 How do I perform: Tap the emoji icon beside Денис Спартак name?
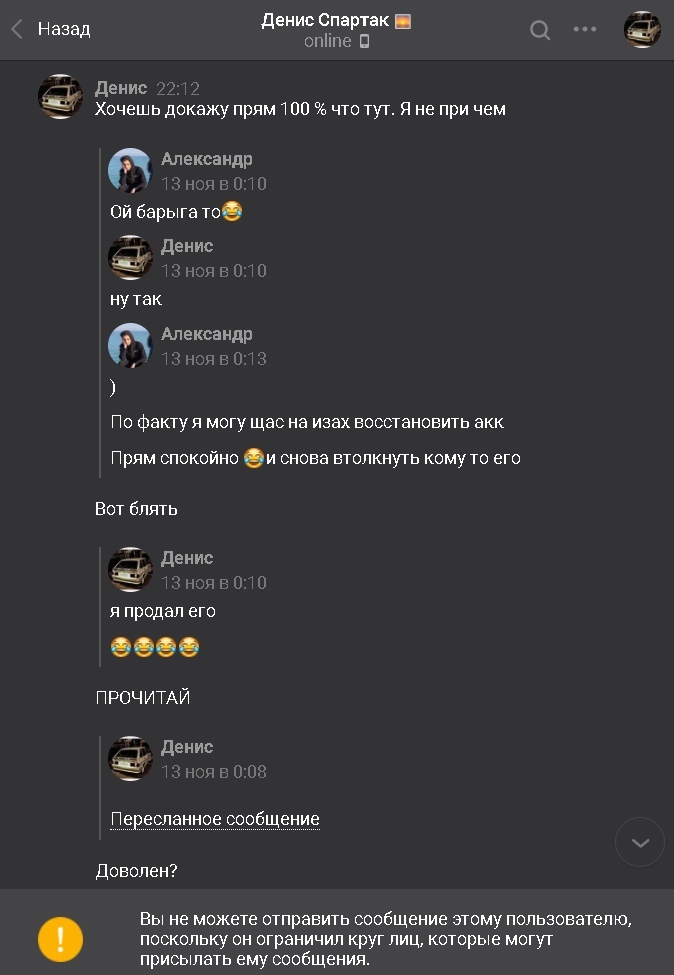coord(403,21)
